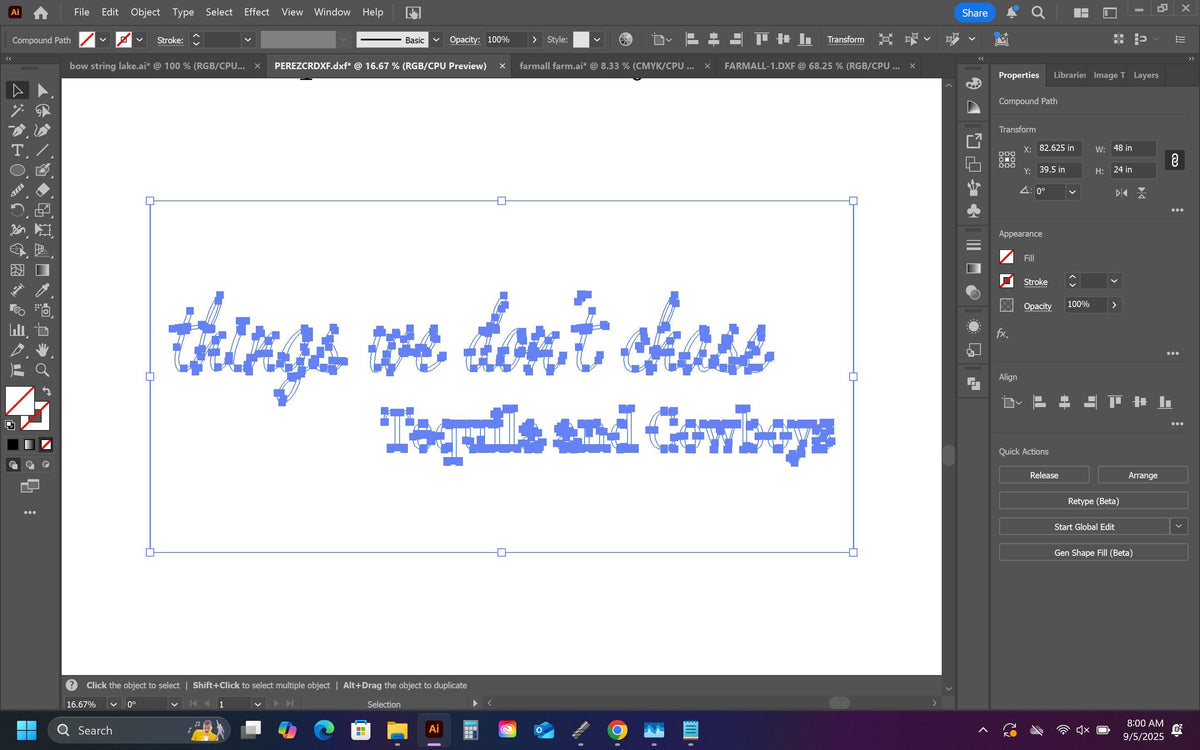The height and width of the screenshot is (750, 1200).
Task: Select the Hand tool
Action: [x=43, y=350]
